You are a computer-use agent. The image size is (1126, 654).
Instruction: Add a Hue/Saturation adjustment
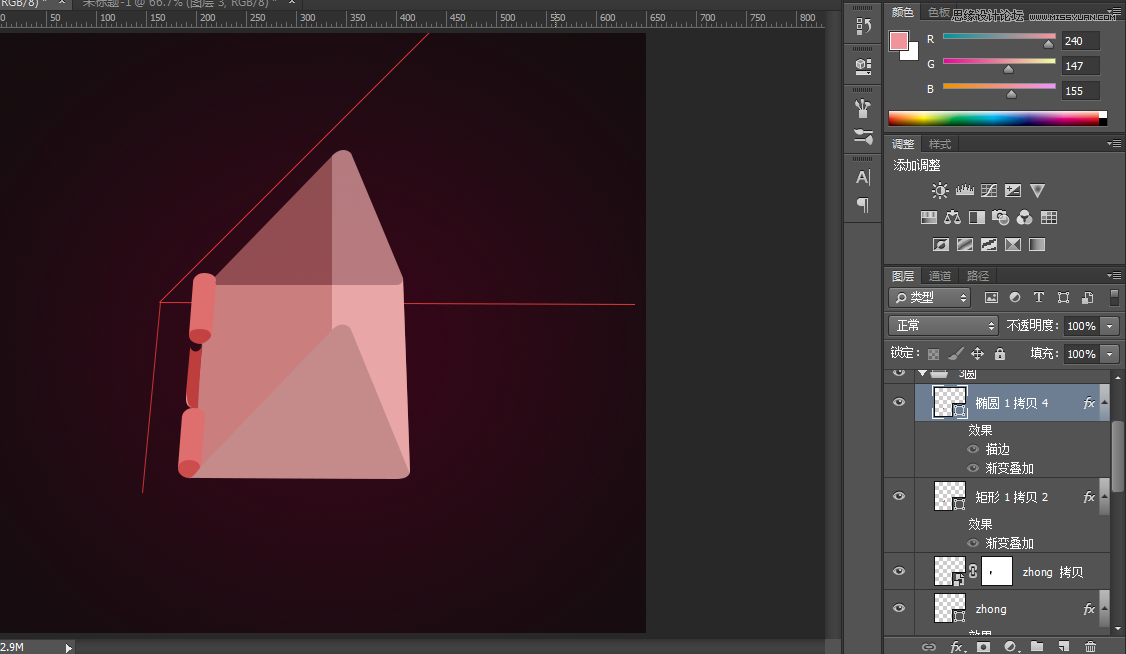pyautogui.click(x=929, y=217)
